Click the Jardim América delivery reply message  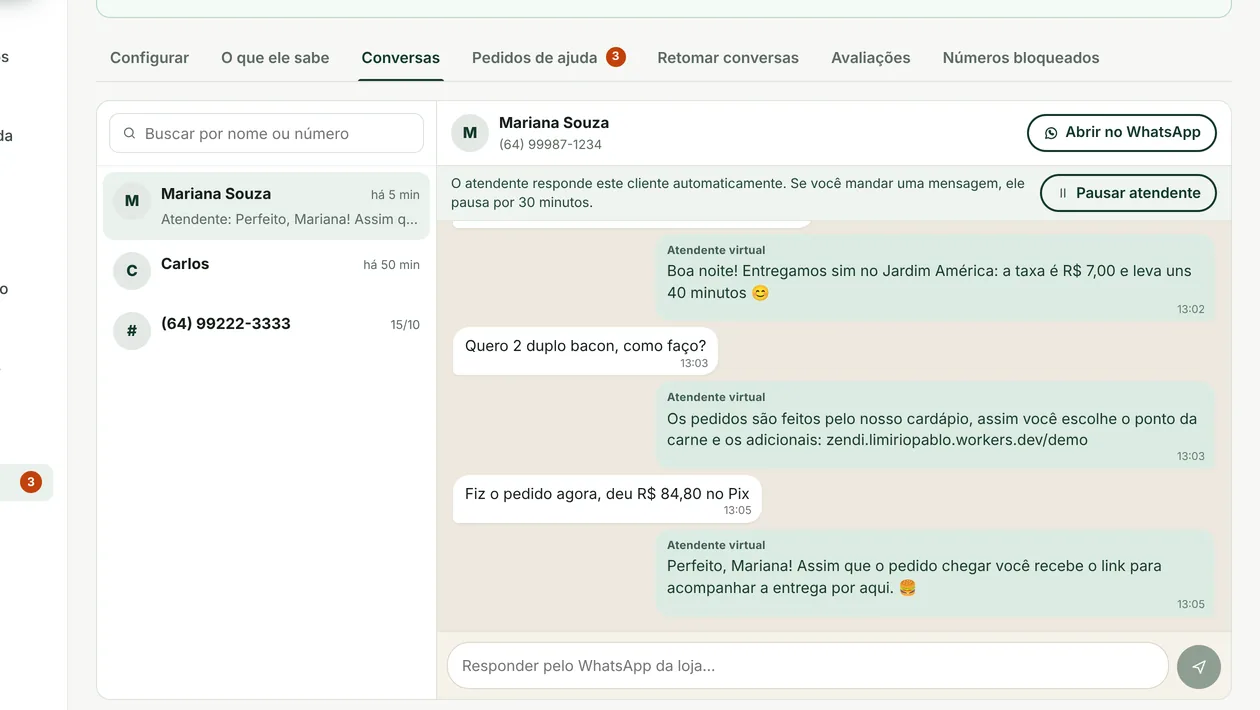[x=936, y=279]
